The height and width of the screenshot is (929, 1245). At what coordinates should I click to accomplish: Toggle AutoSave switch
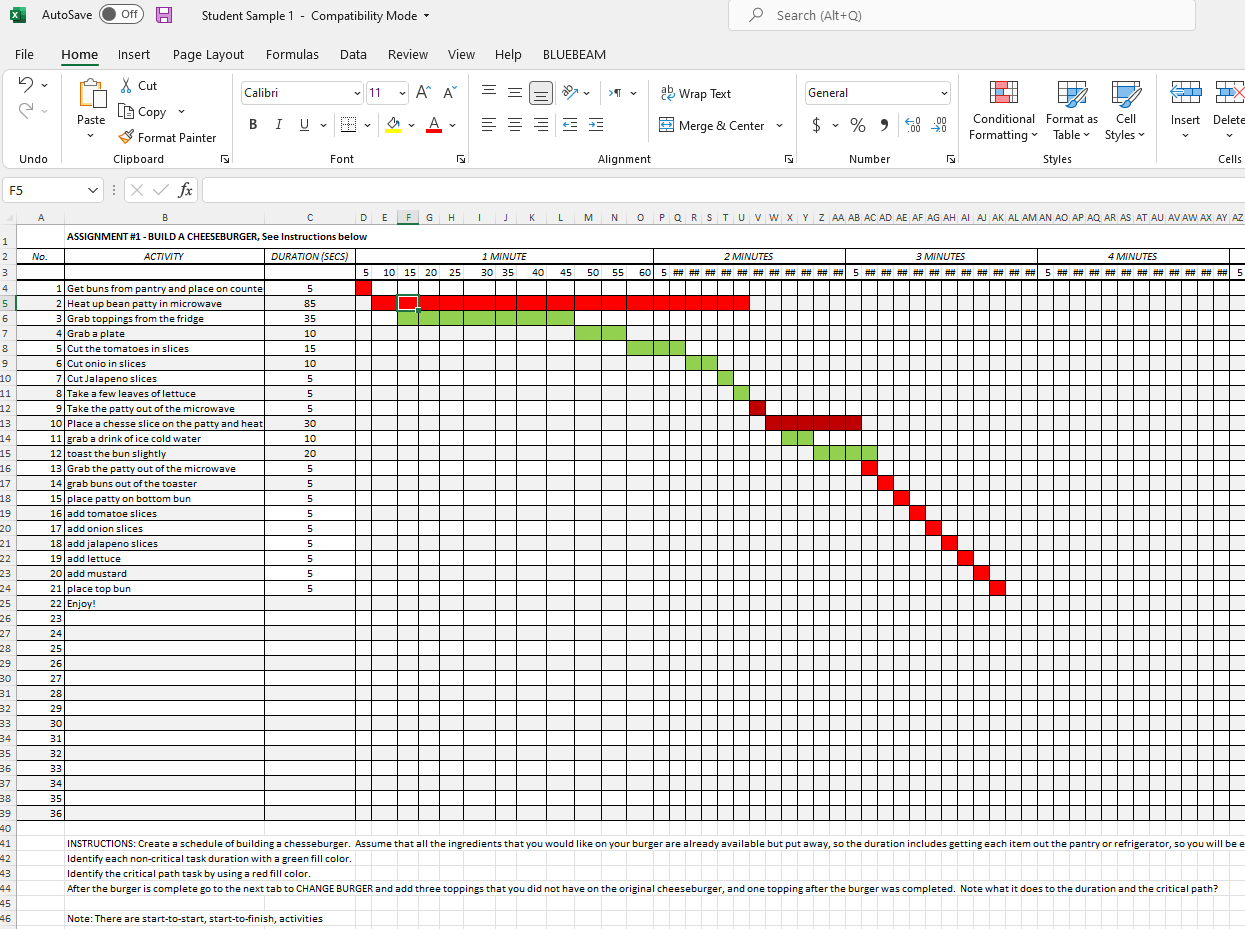pos(122,15)
